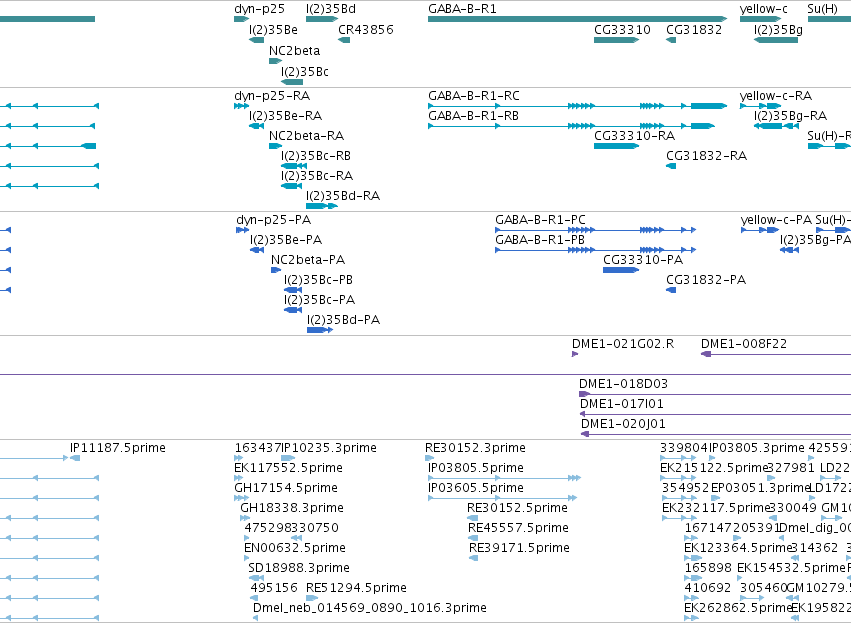Select the GABA-B-R1 gene bar

[x=577, y=19]
